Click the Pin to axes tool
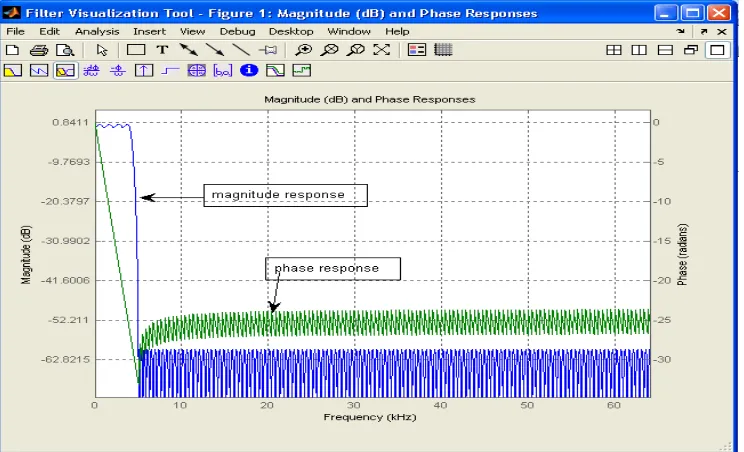 268,50
